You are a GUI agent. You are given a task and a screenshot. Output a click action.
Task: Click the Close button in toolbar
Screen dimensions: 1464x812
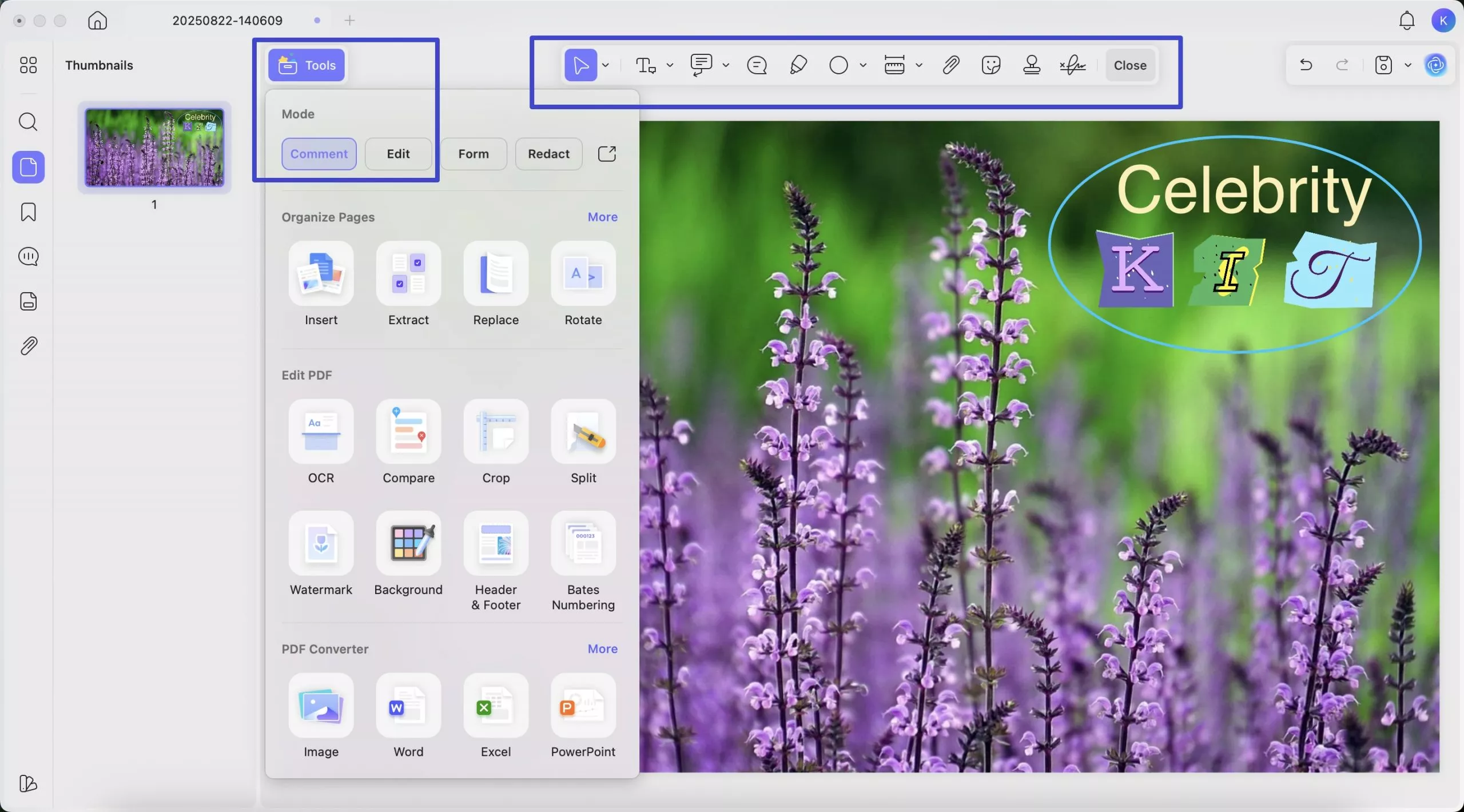[x=1129, y=65]
